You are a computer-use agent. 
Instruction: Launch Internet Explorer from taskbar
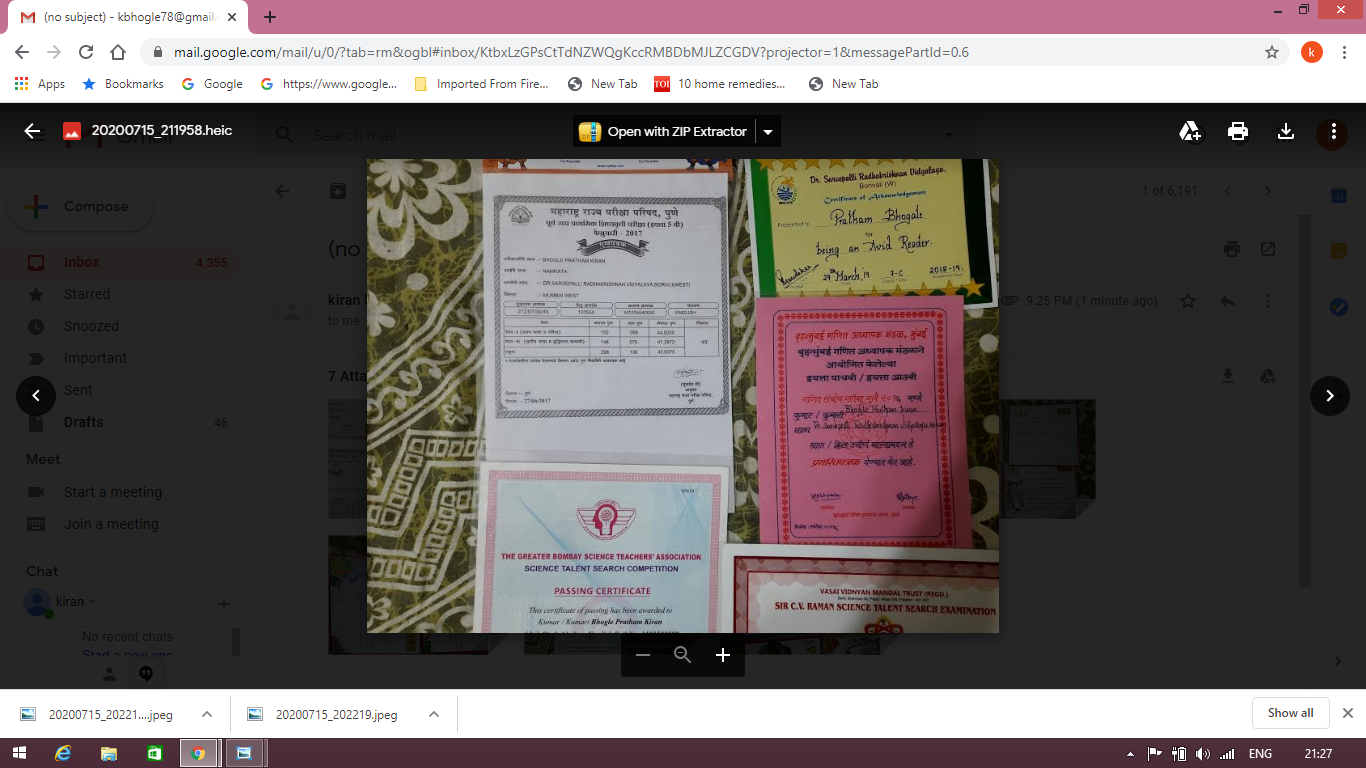click(x=63, y=753)
